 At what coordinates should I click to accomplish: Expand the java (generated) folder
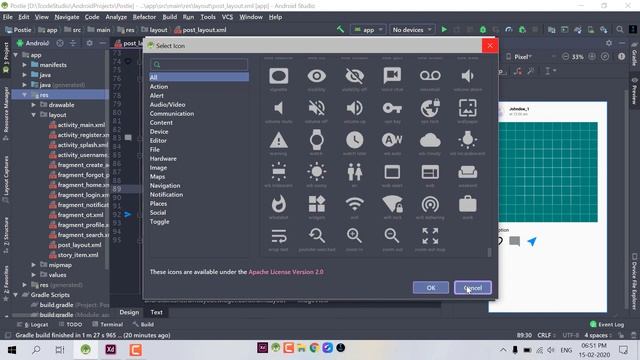pos(24,85)
